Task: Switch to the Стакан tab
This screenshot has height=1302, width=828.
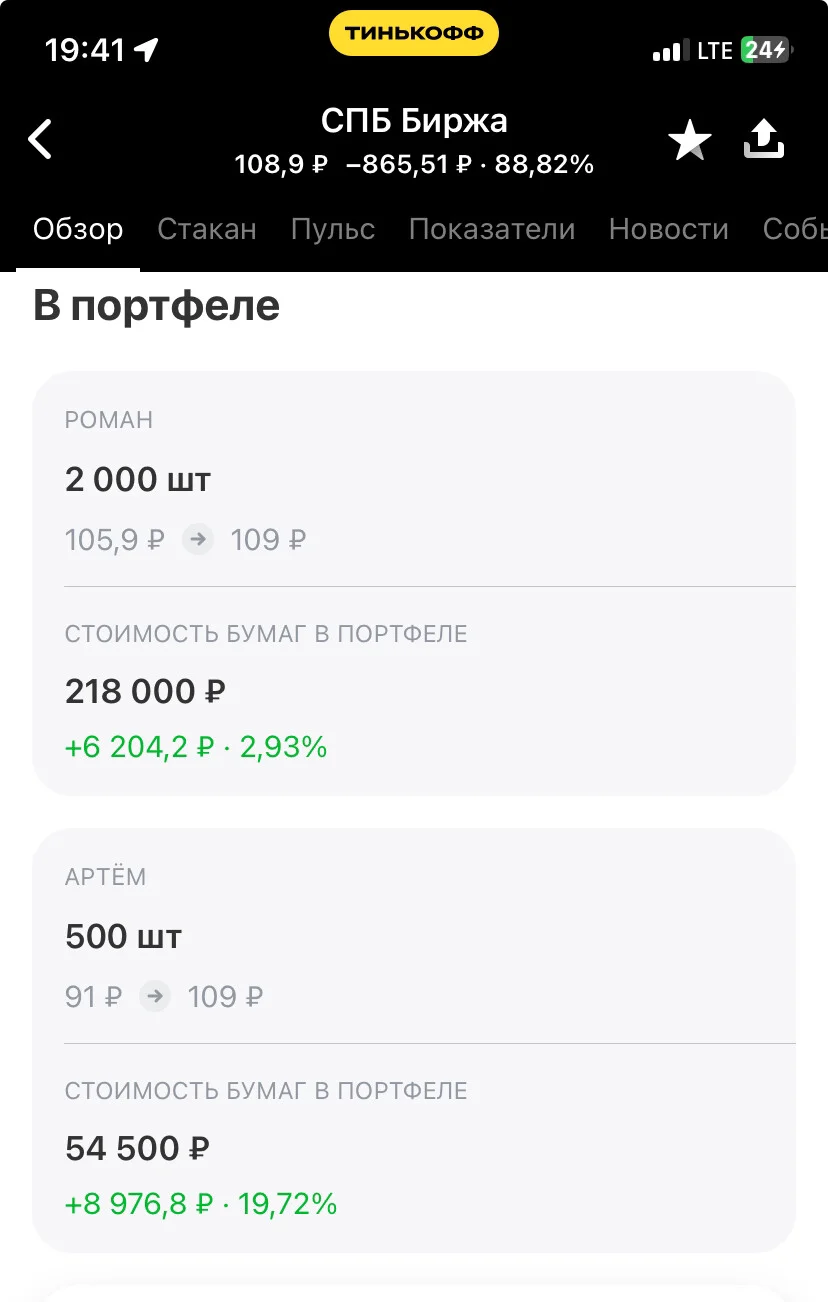Action: tap(207, 229)
